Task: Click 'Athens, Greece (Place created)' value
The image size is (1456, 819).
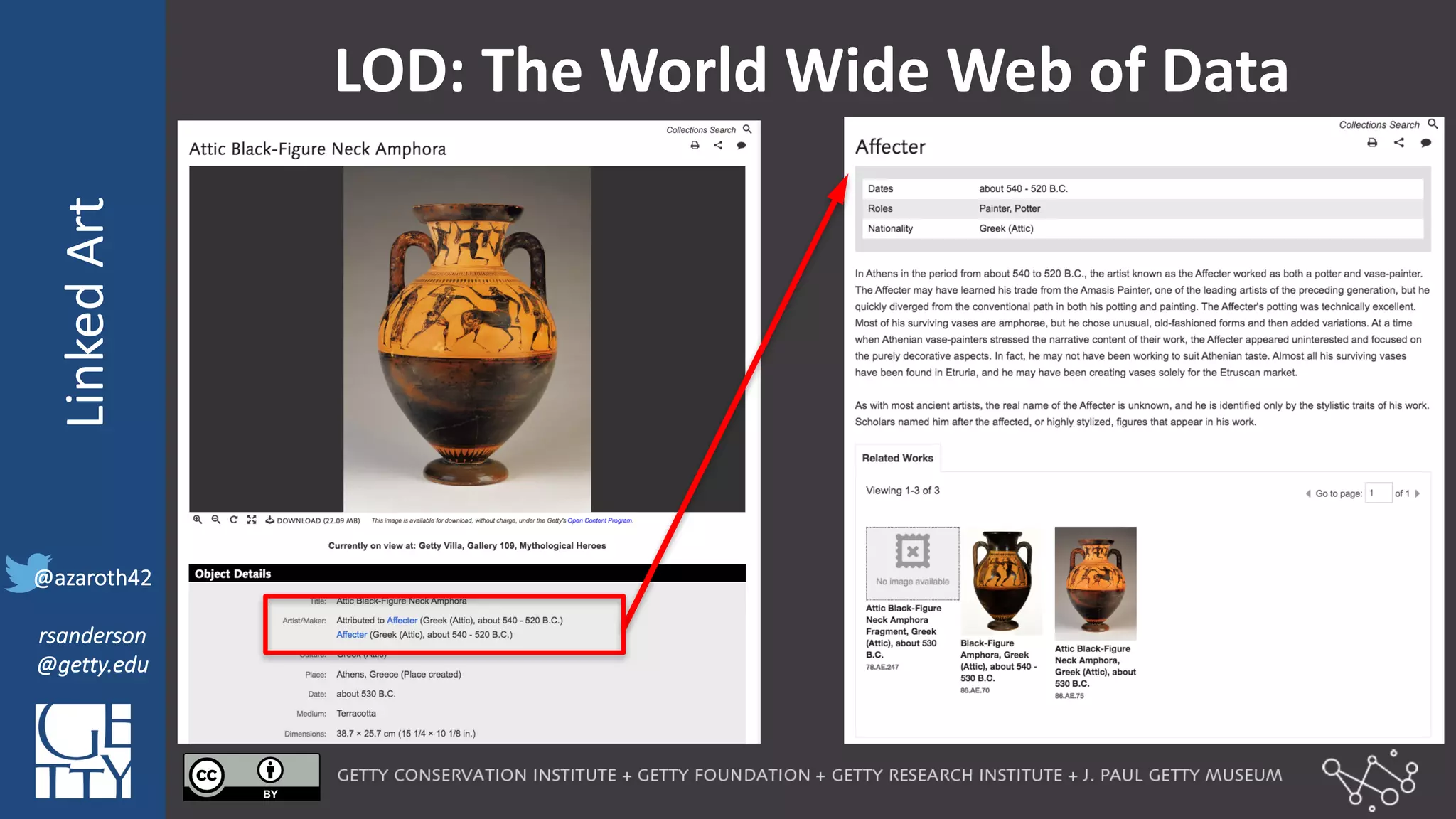Action: coord(399,675)
